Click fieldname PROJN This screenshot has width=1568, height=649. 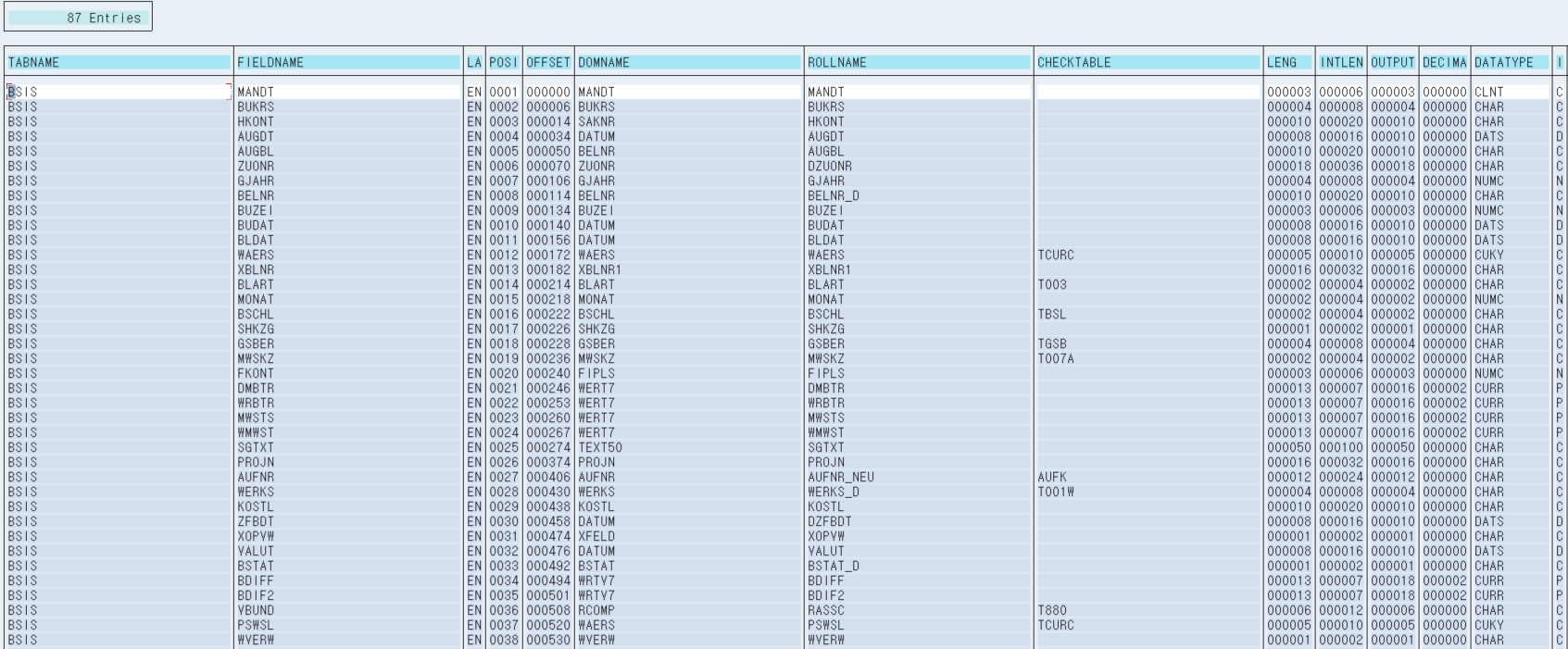[256, 462]
